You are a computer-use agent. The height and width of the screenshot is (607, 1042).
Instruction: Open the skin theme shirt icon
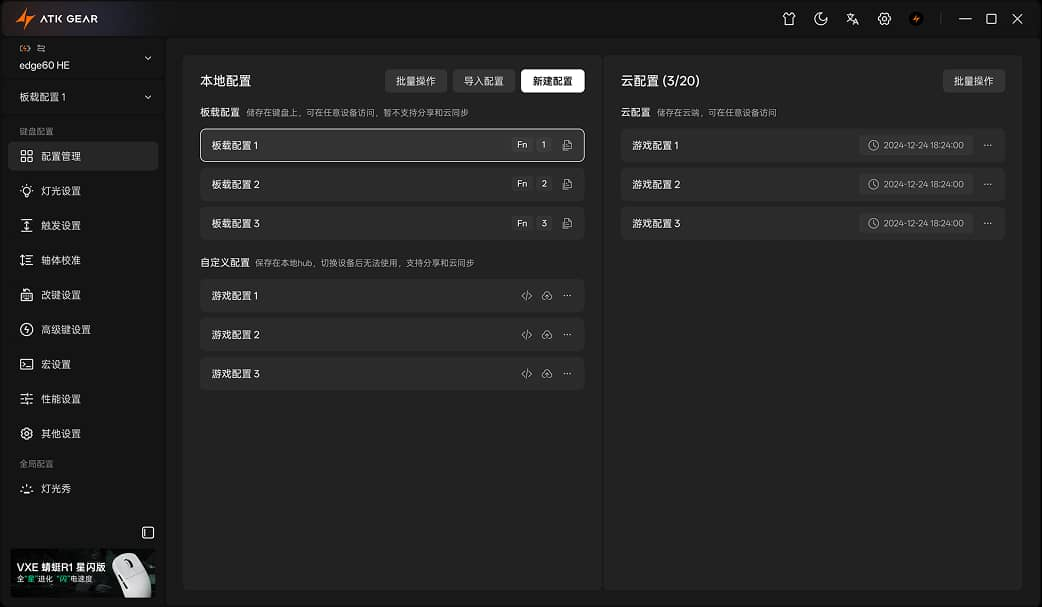[789, 19]
